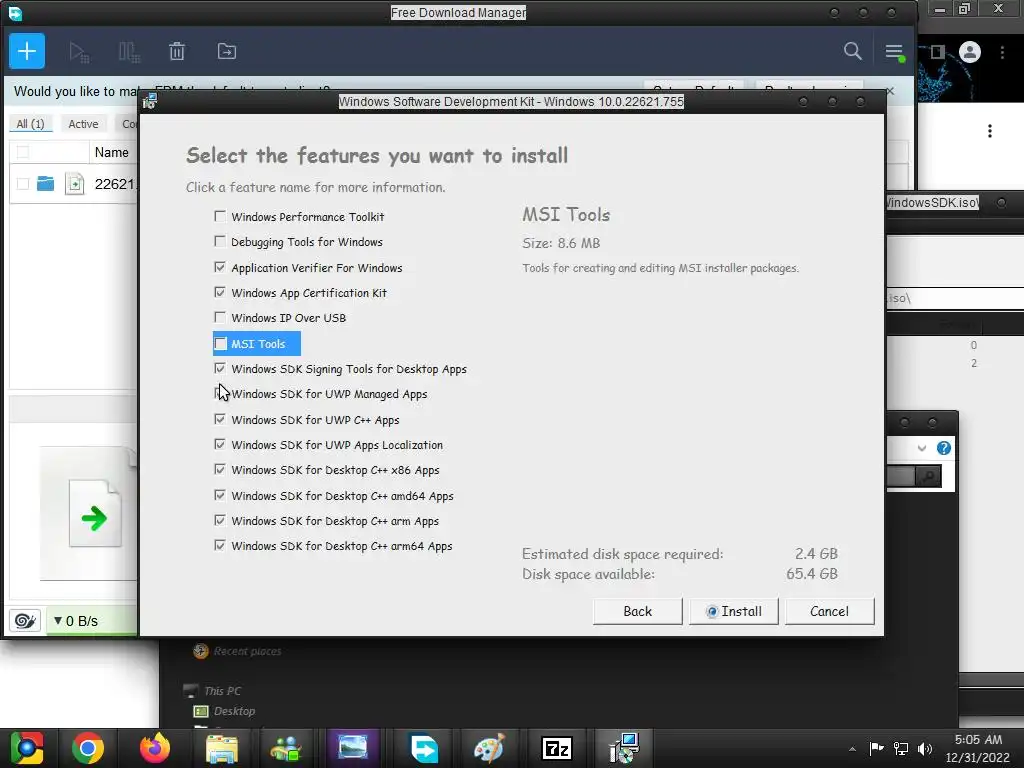Click the pause downloads icon

129,52
